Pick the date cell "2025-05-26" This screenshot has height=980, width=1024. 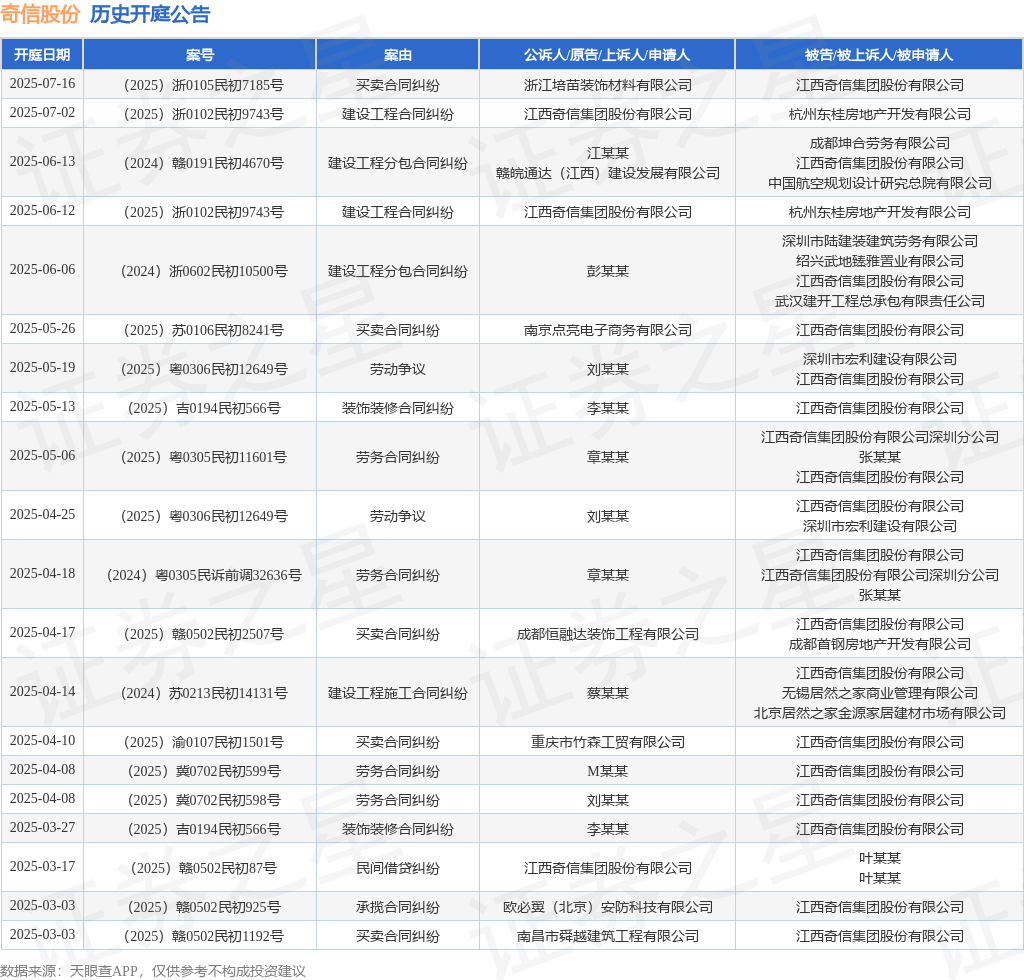point(42,328)
